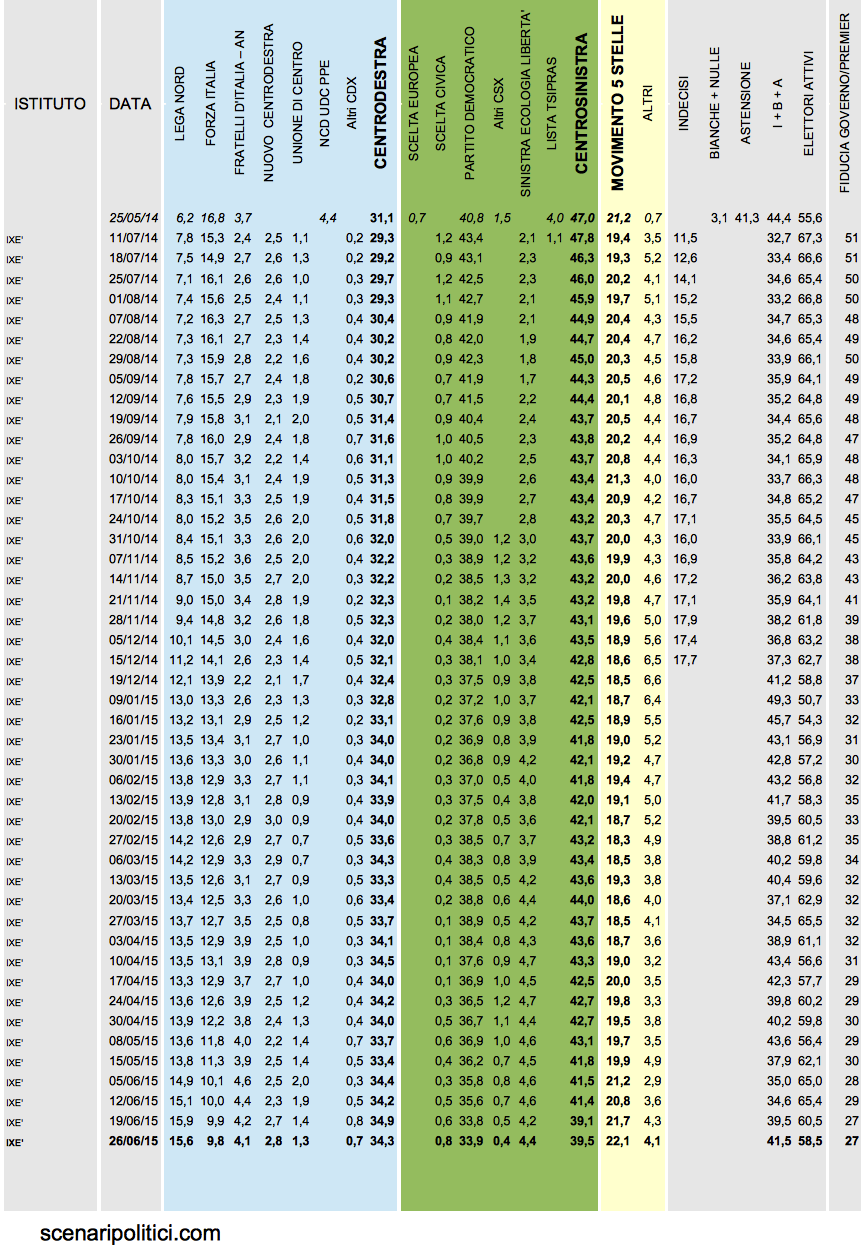Select Elettori Attivi 58,5 in 26/06/15 row
Screen dimensions: 867x1257
810,1140
